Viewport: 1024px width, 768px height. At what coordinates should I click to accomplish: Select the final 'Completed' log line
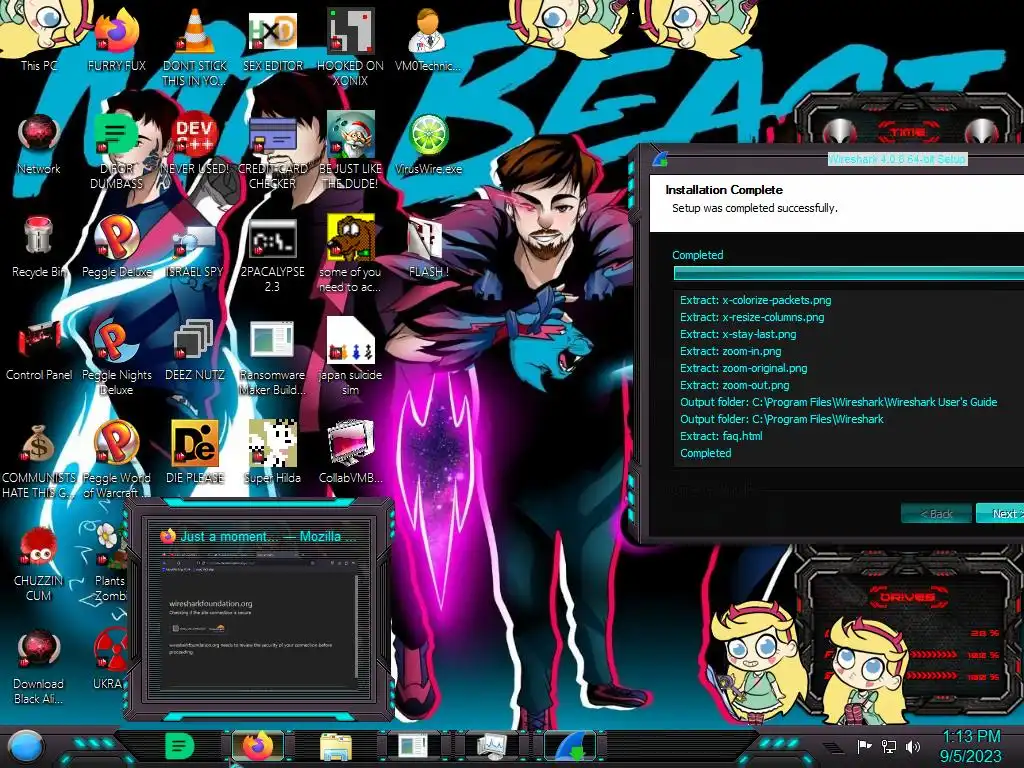[x=705, y=453]
